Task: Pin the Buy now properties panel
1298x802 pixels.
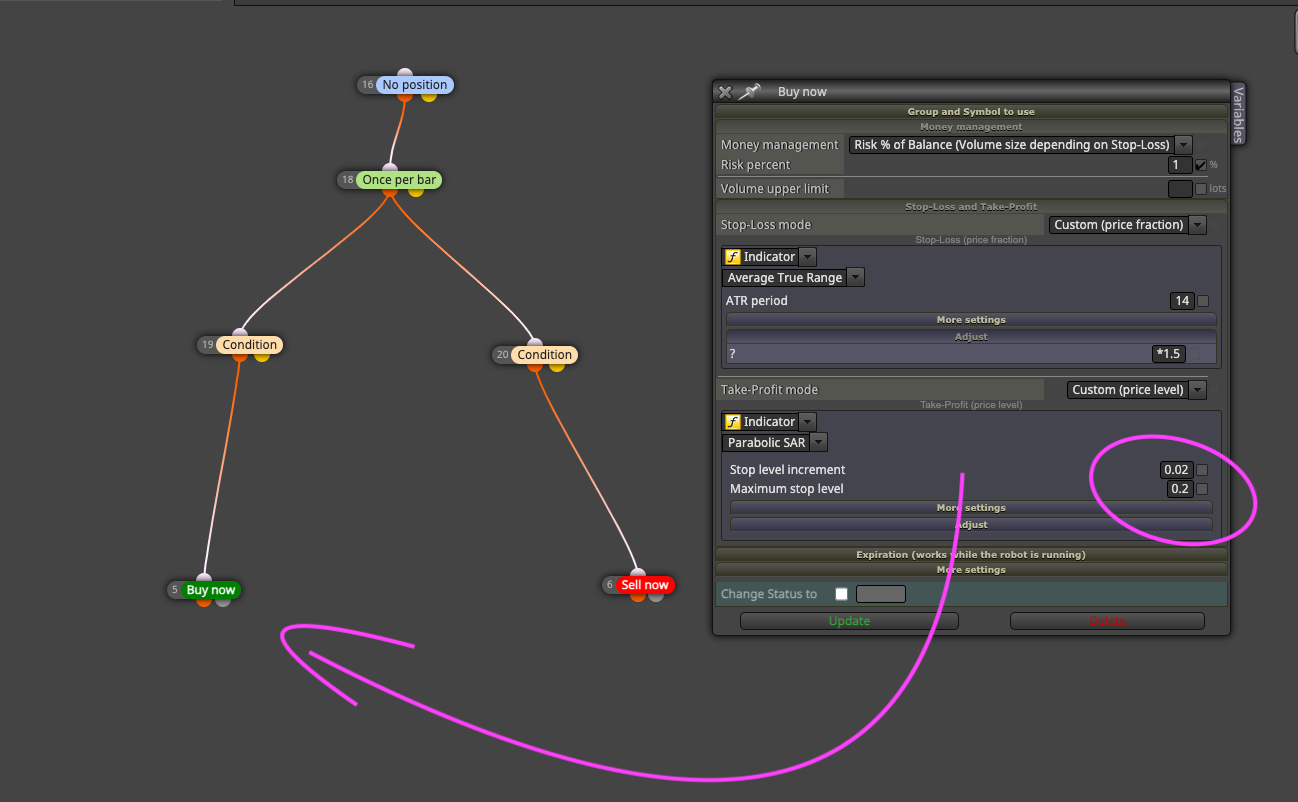Action: pos(750,91)
